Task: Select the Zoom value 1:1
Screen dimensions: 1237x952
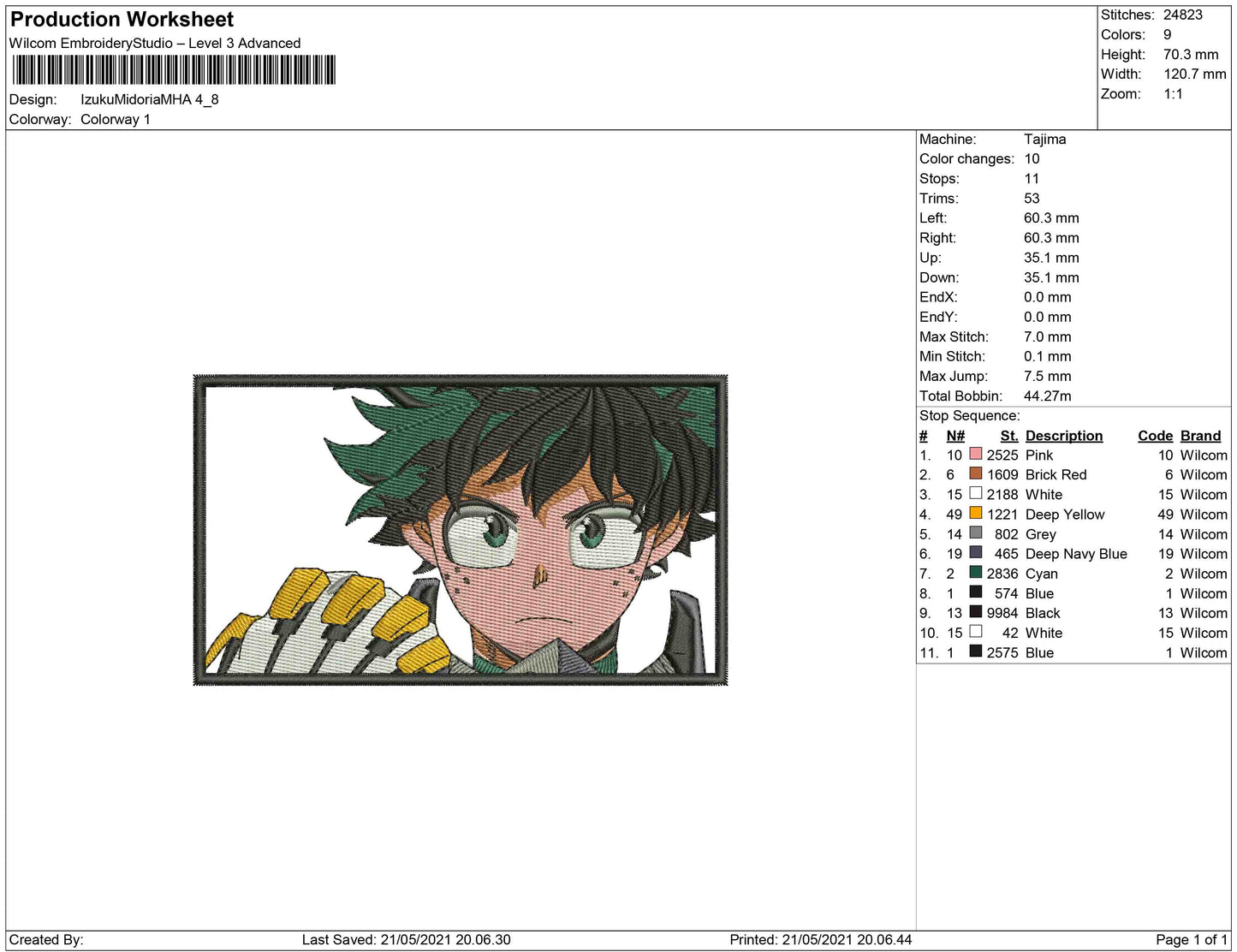Action: tap(1174, 93)
